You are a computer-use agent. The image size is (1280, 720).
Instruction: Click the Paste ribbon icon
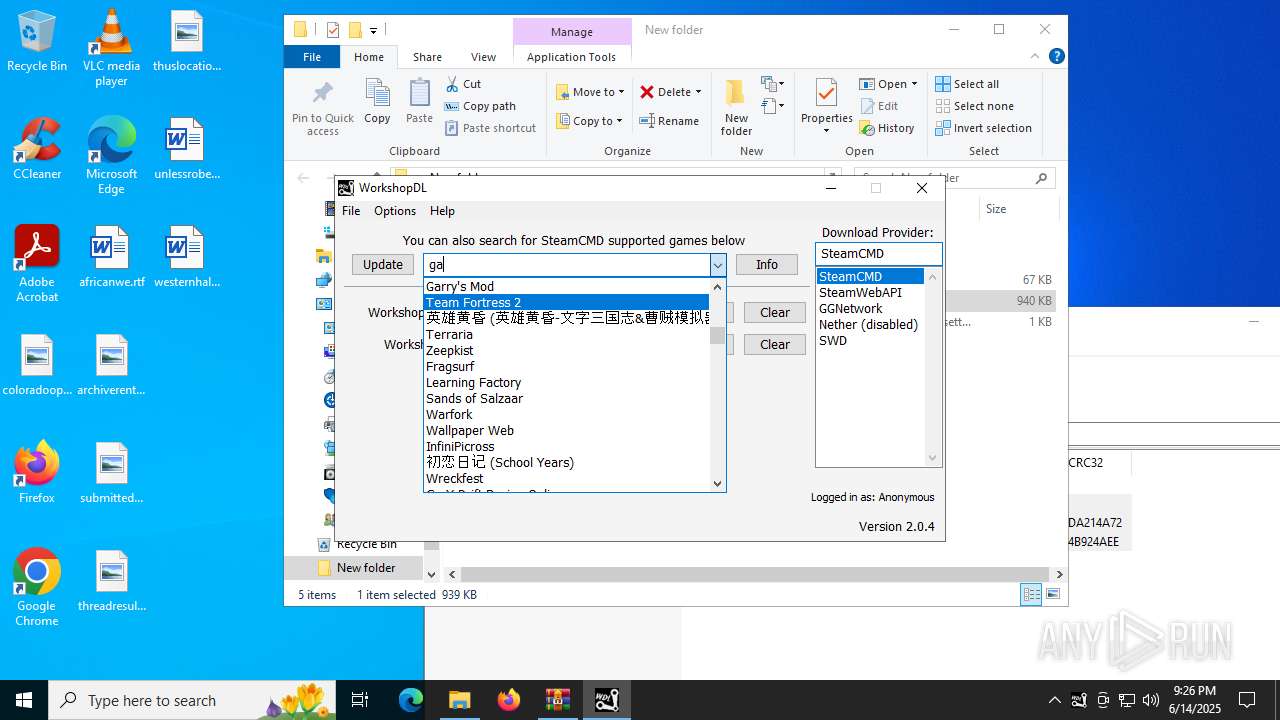[x=419, y=102]
